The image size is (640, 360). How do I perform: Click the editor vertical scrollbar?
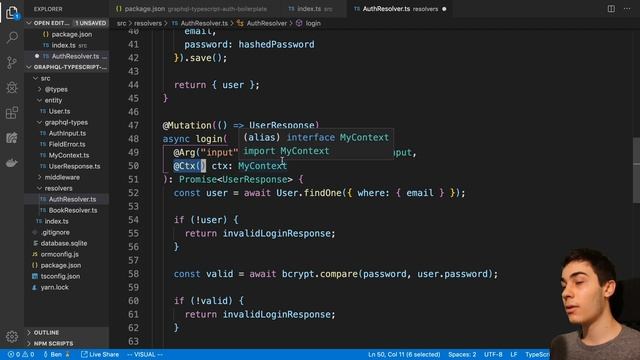pyautogui.click(x=636, y=170)
